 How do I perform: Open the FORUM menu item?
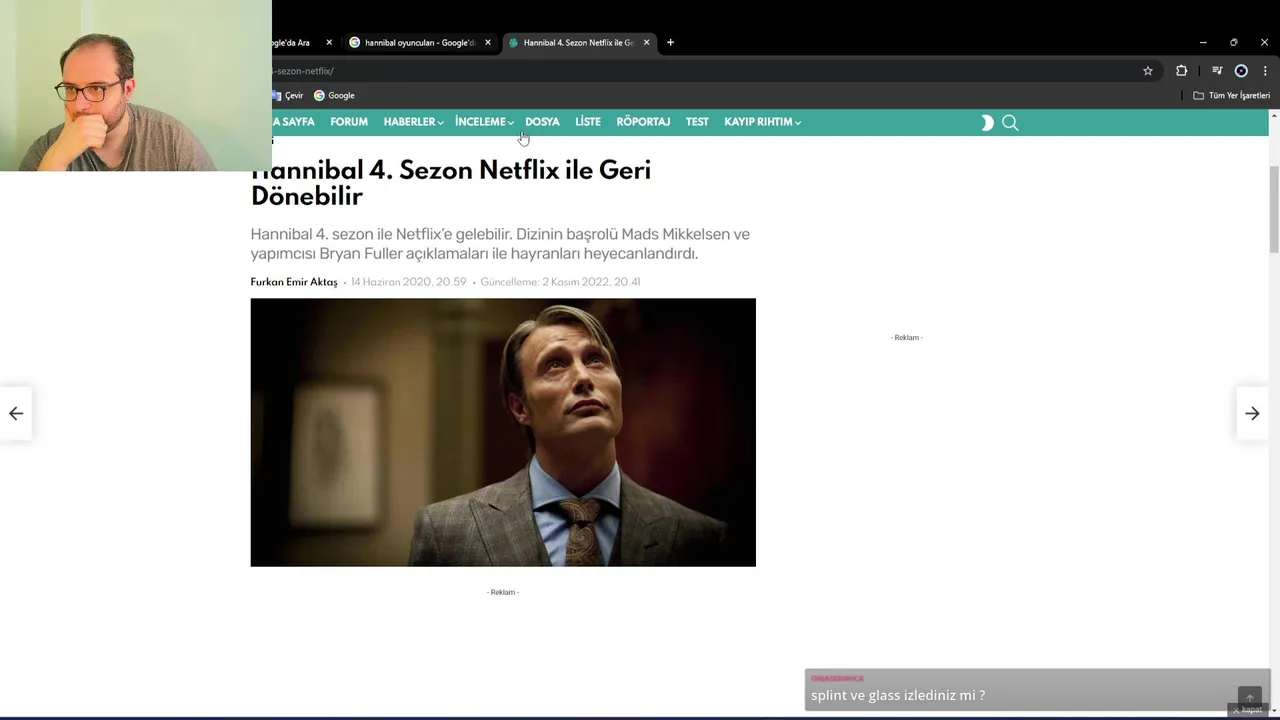click(349, 122)
